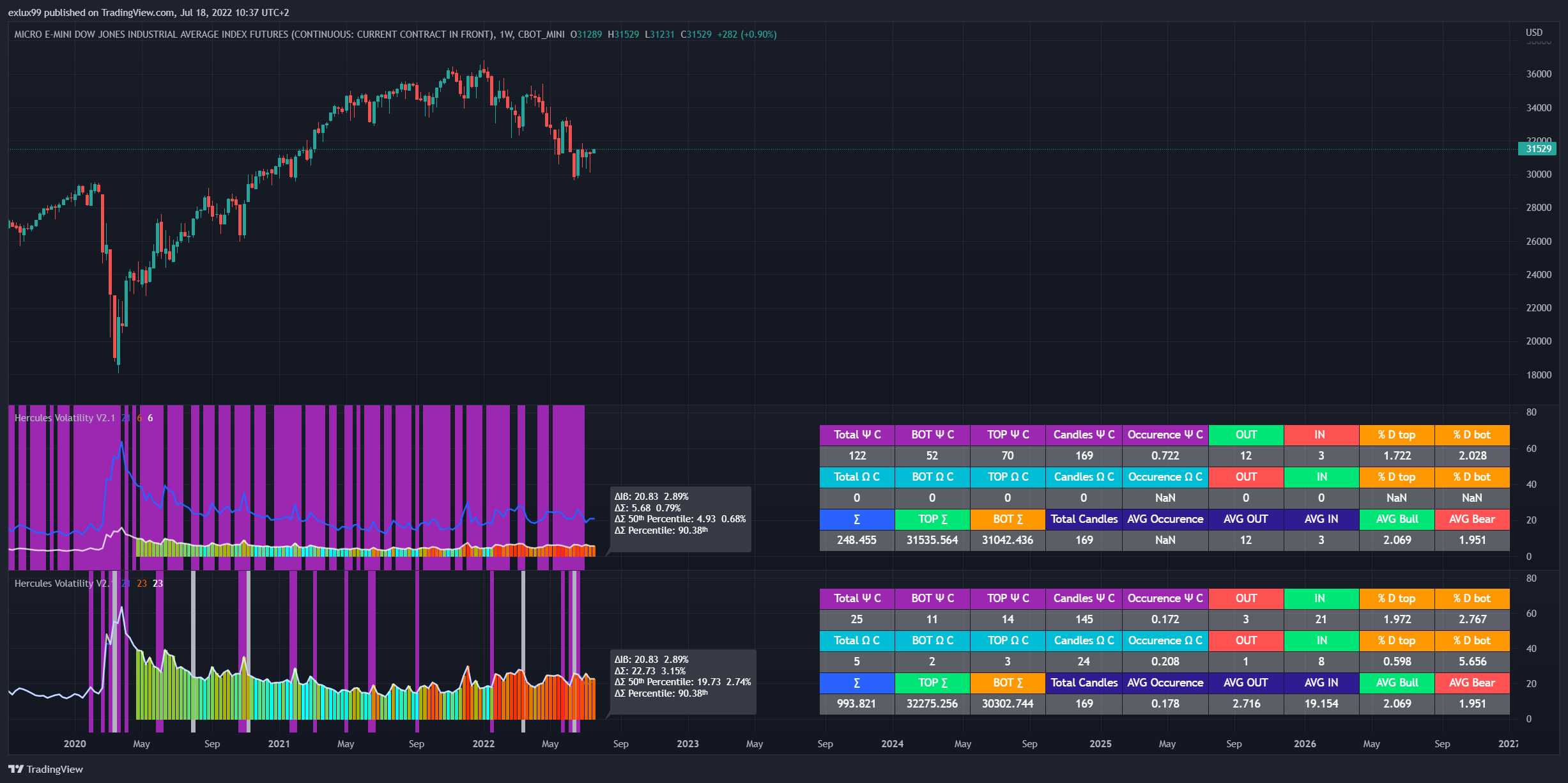Image resolution: width=1568 pixels, height=783 pixels.
Task: Click the orange BOT Σ header in bottom table
Action: click(1008, 683)
